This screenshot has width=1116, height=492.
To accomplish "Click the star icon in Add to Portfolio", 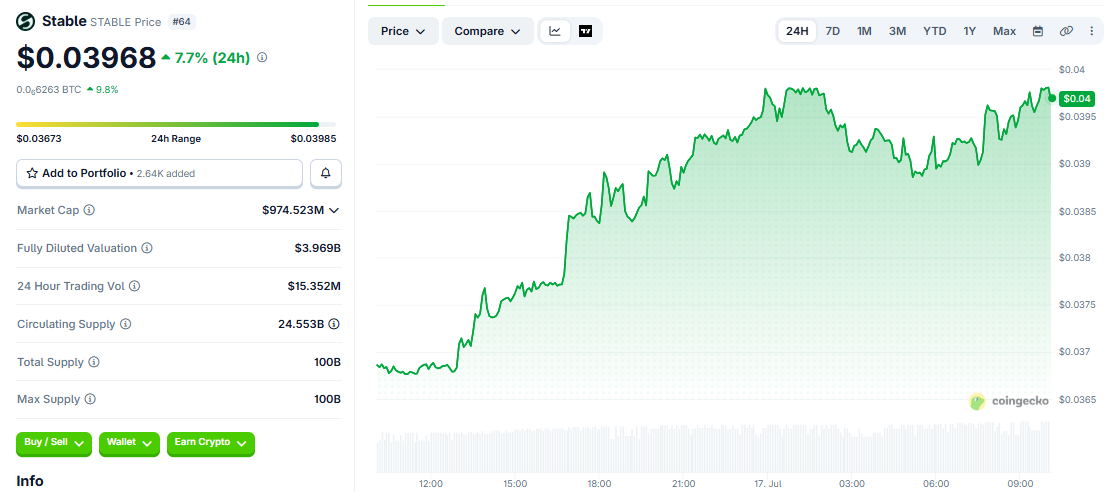I will (32, 173).
